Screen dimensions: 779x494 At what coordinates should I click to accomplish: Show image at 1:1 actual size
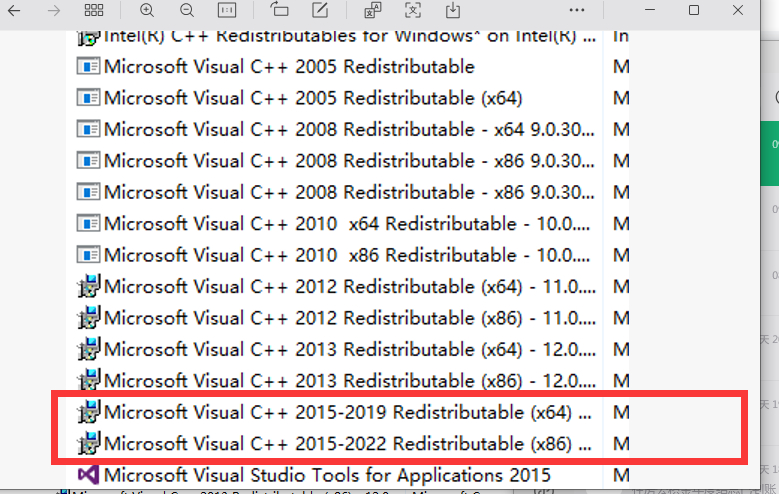(227, 10)
